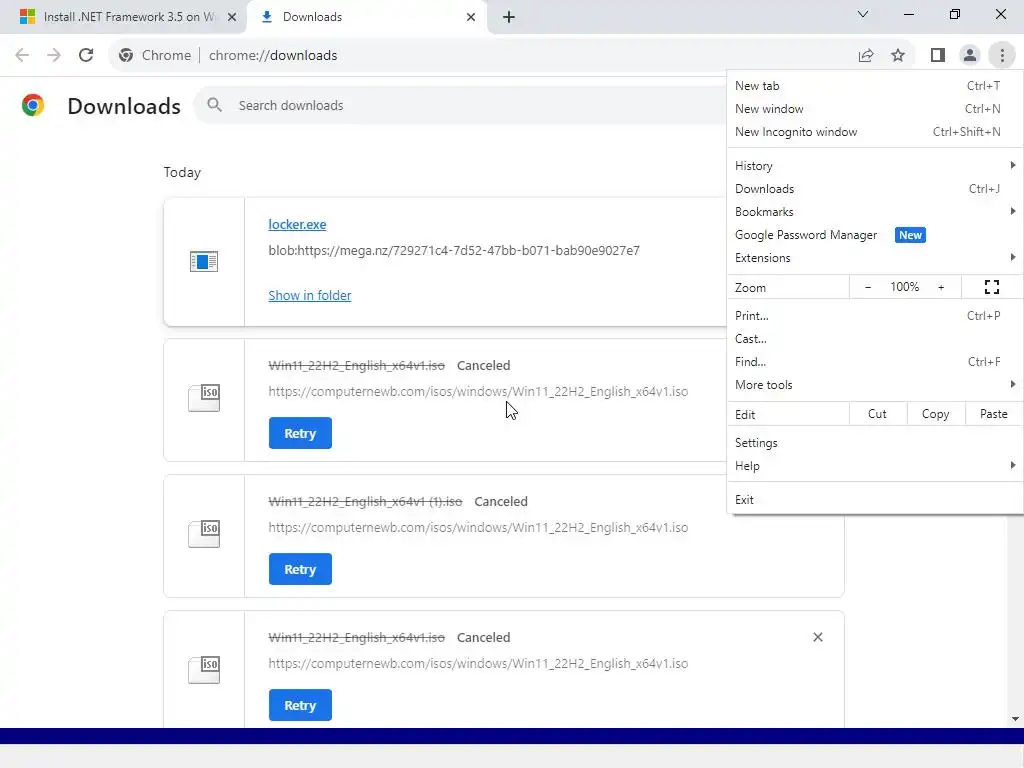The height and width of the screenshot is (768, 1024).
Task: Close the Downloads tab
Action: coord(471,17)
